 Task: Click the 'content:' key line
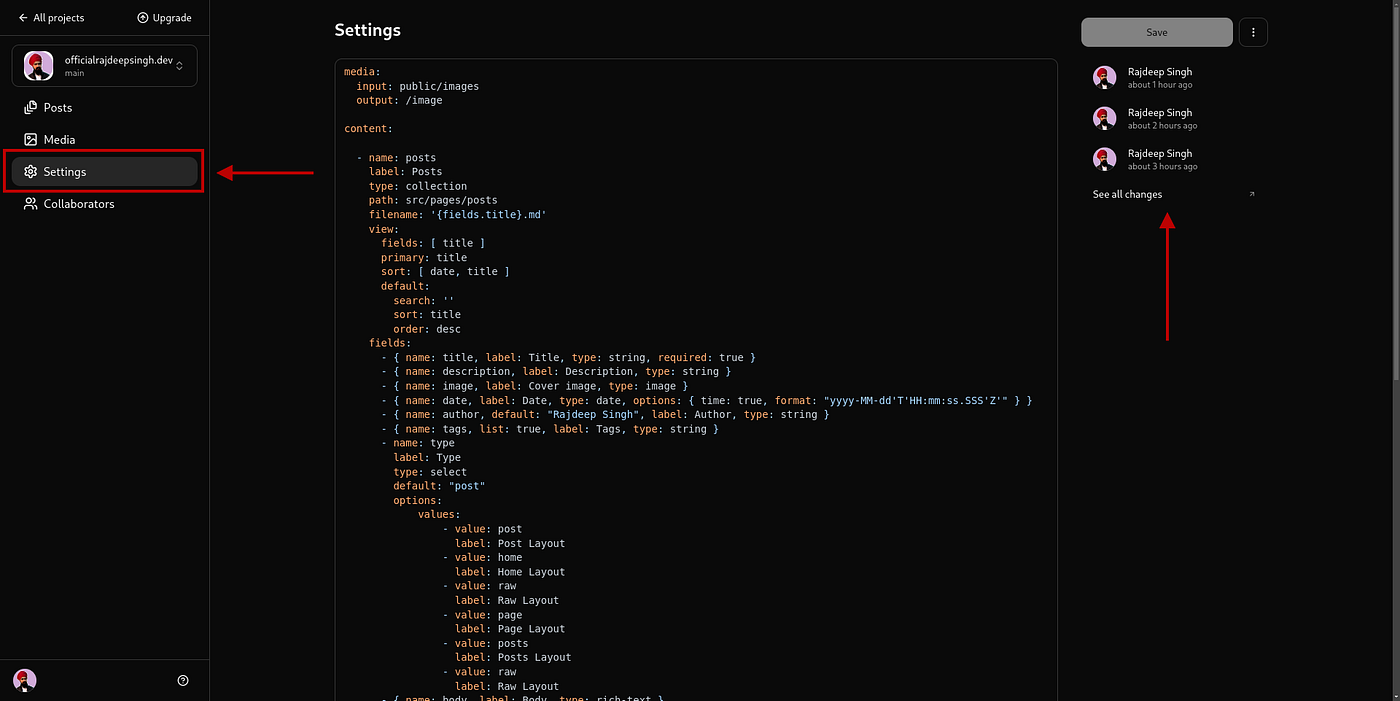click(x=368, y=129)
